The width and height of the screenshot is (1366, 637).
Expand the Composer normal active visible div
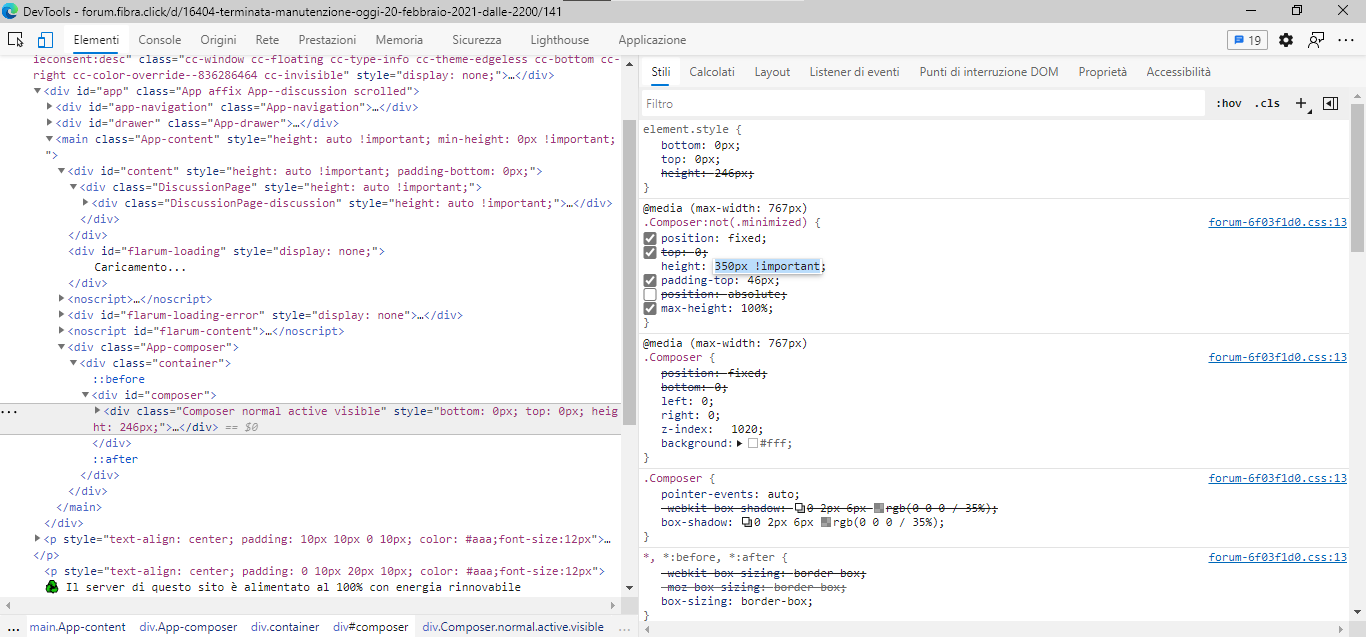(98, 411)
